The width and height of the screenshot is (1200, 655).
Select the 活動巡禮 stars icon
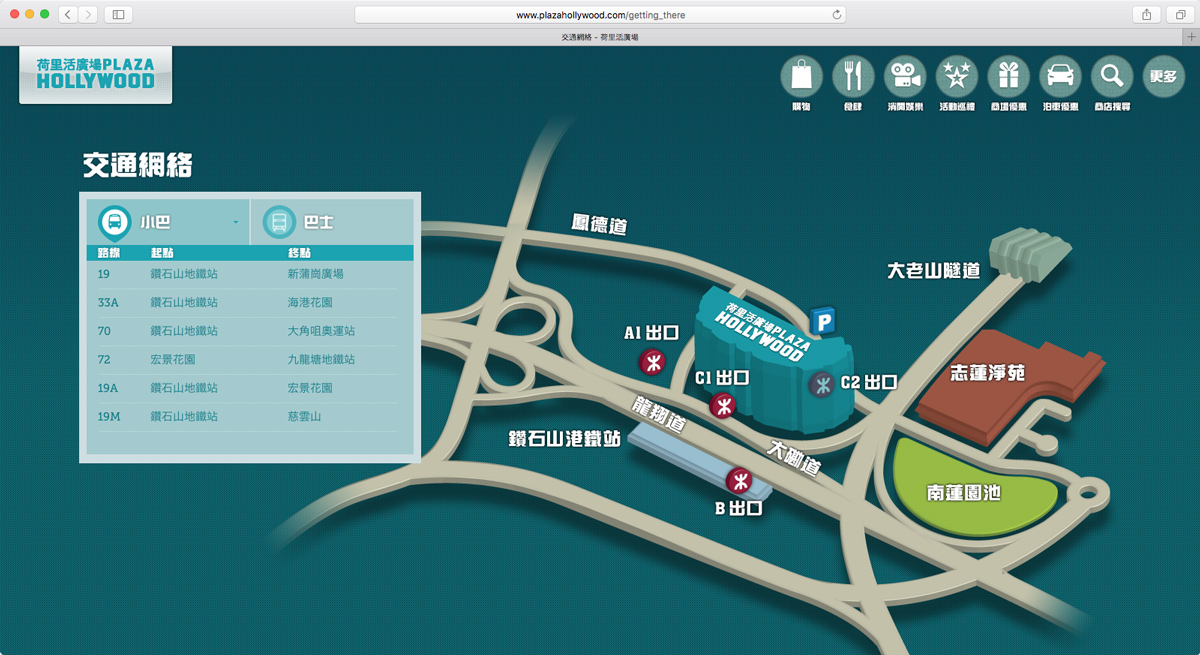pyautogui.click(x=957, y=76)
